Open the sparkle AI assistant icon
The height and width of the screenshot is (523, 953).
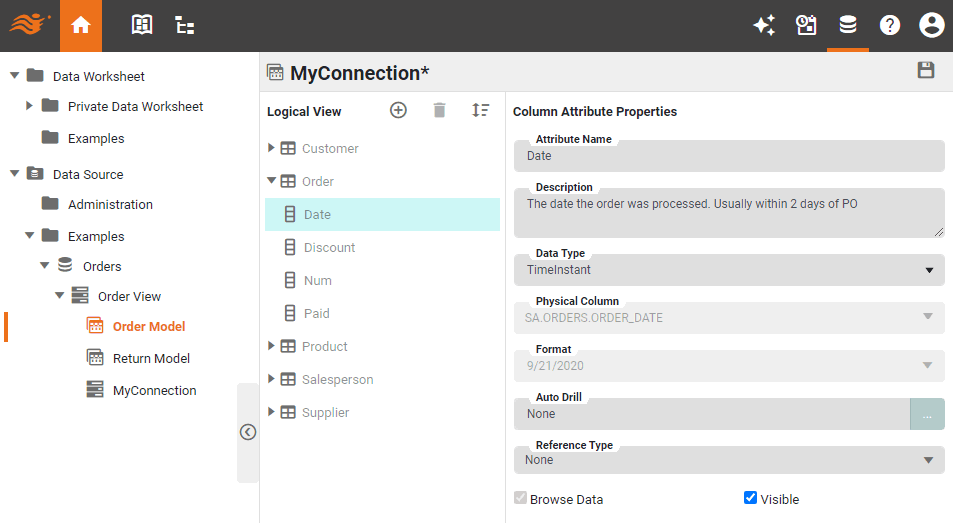764,26
